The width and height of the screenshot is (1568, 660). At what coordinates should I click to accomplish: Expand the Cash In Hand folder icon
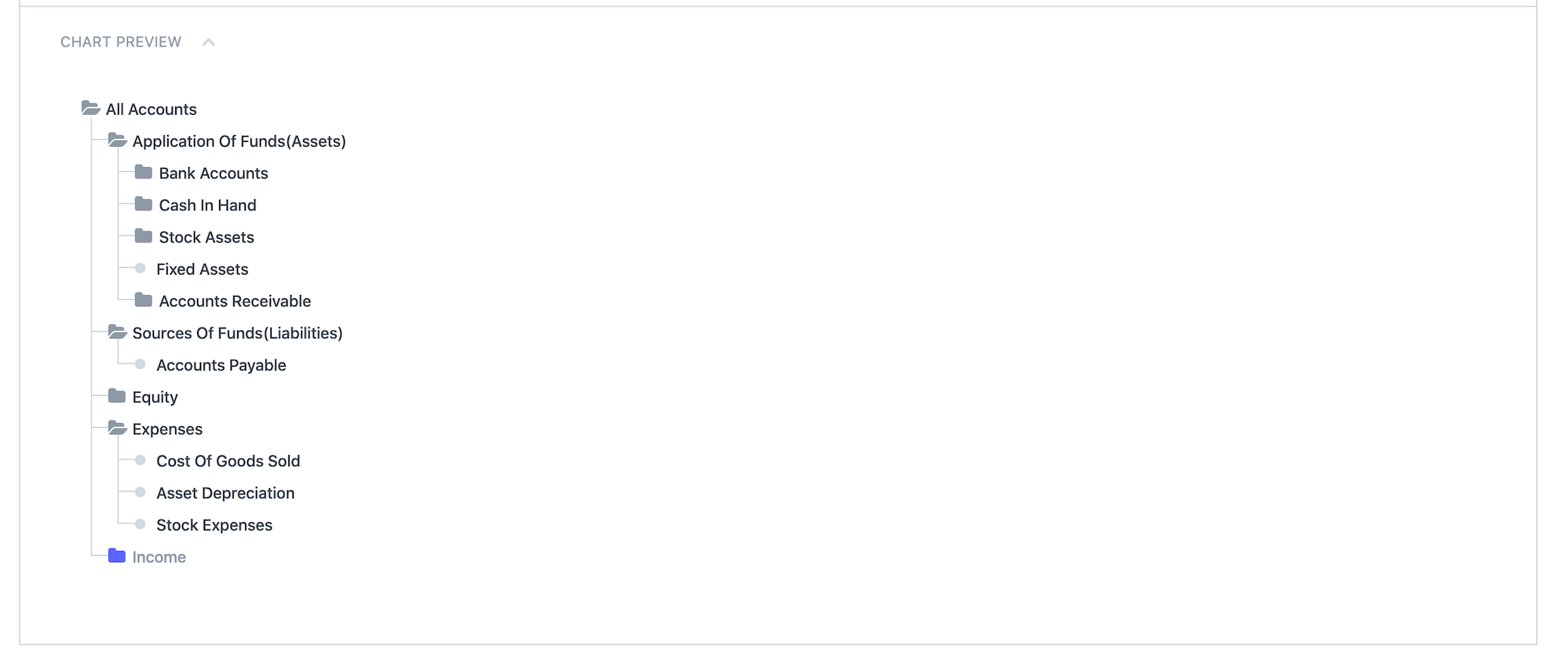click(x=143, y=204)
